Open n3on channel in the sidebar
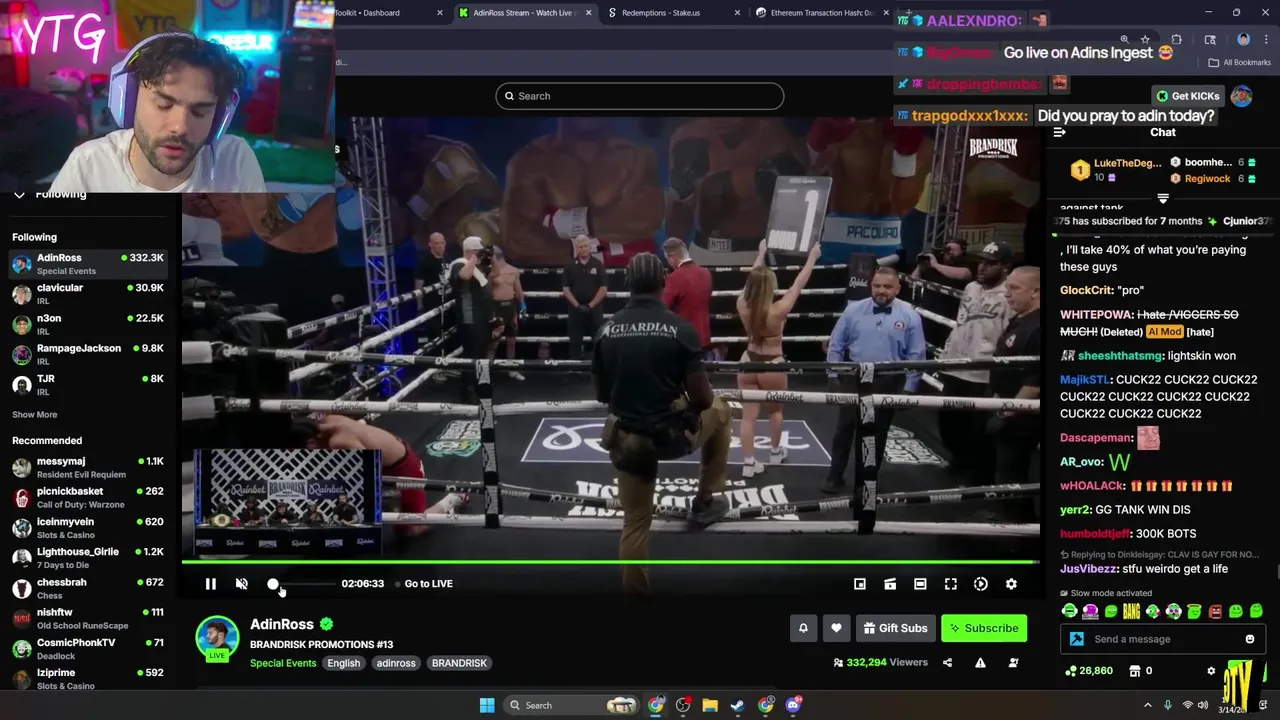Screen dimensions: 1280x720 click(88, 324)
